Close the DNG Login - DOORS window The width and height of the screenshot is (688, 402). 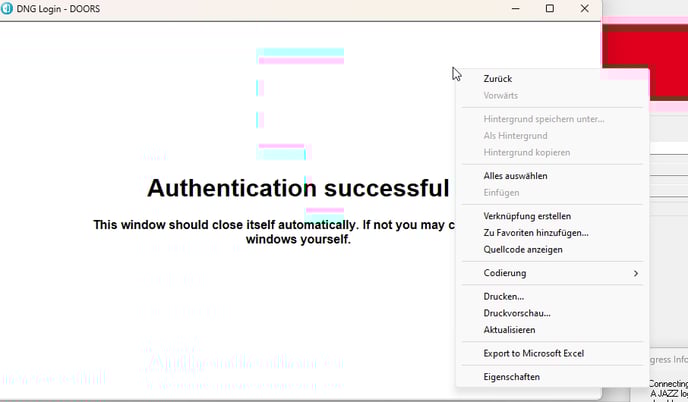584,8
